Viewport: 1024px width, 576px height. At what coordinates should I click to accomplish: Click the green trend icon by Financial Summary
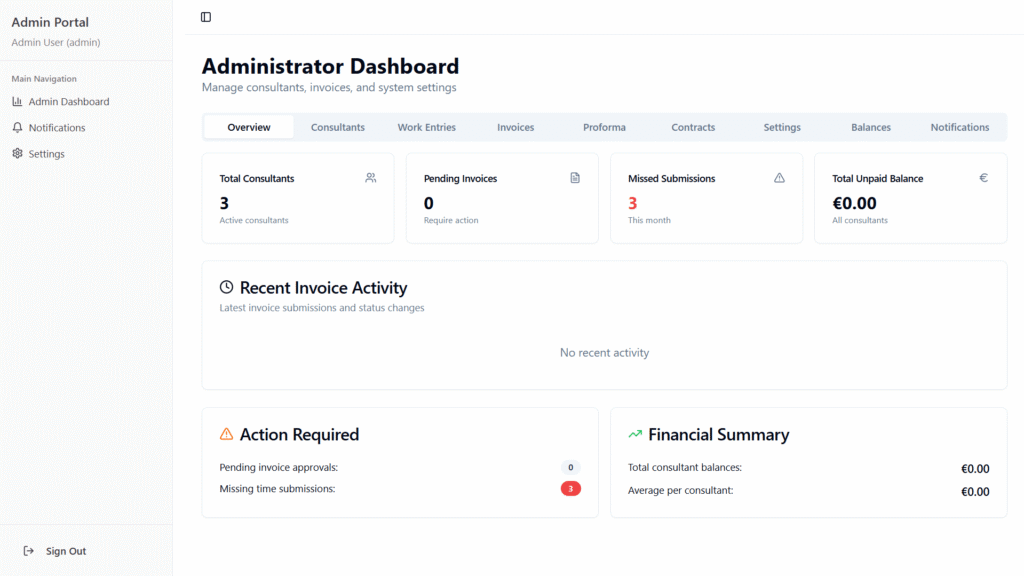634,435
